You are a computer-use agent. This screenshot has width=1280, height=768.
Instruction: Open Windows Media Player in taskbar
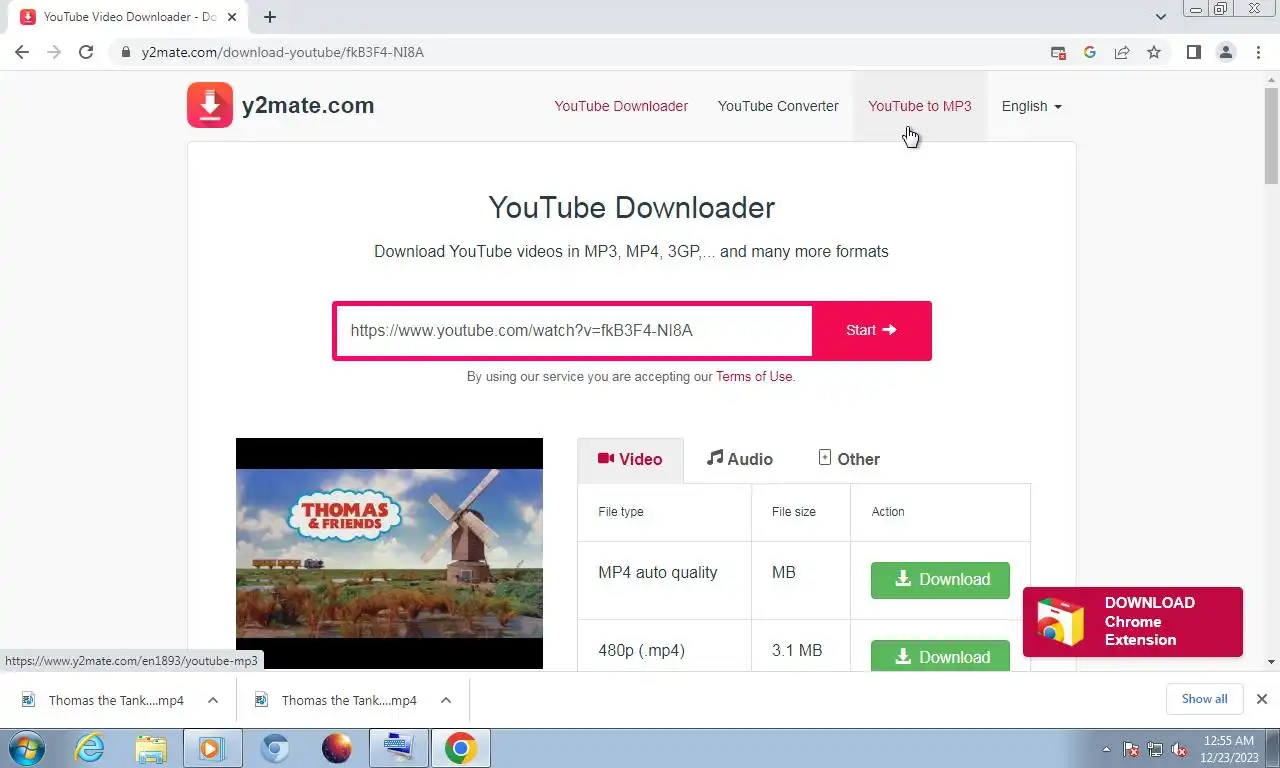pos(212,748)
